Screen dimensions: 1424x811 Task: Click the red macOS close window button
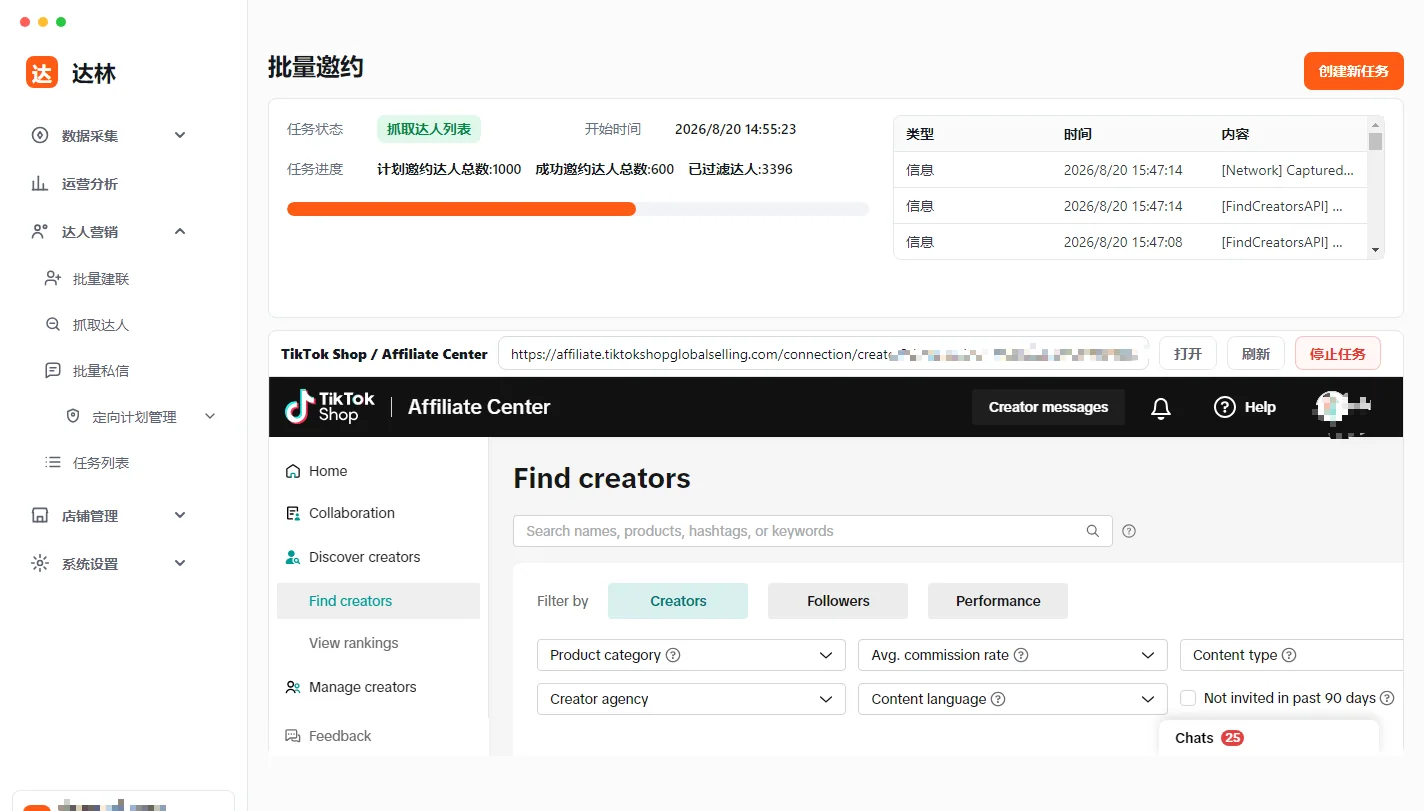[x=25, y=22]
